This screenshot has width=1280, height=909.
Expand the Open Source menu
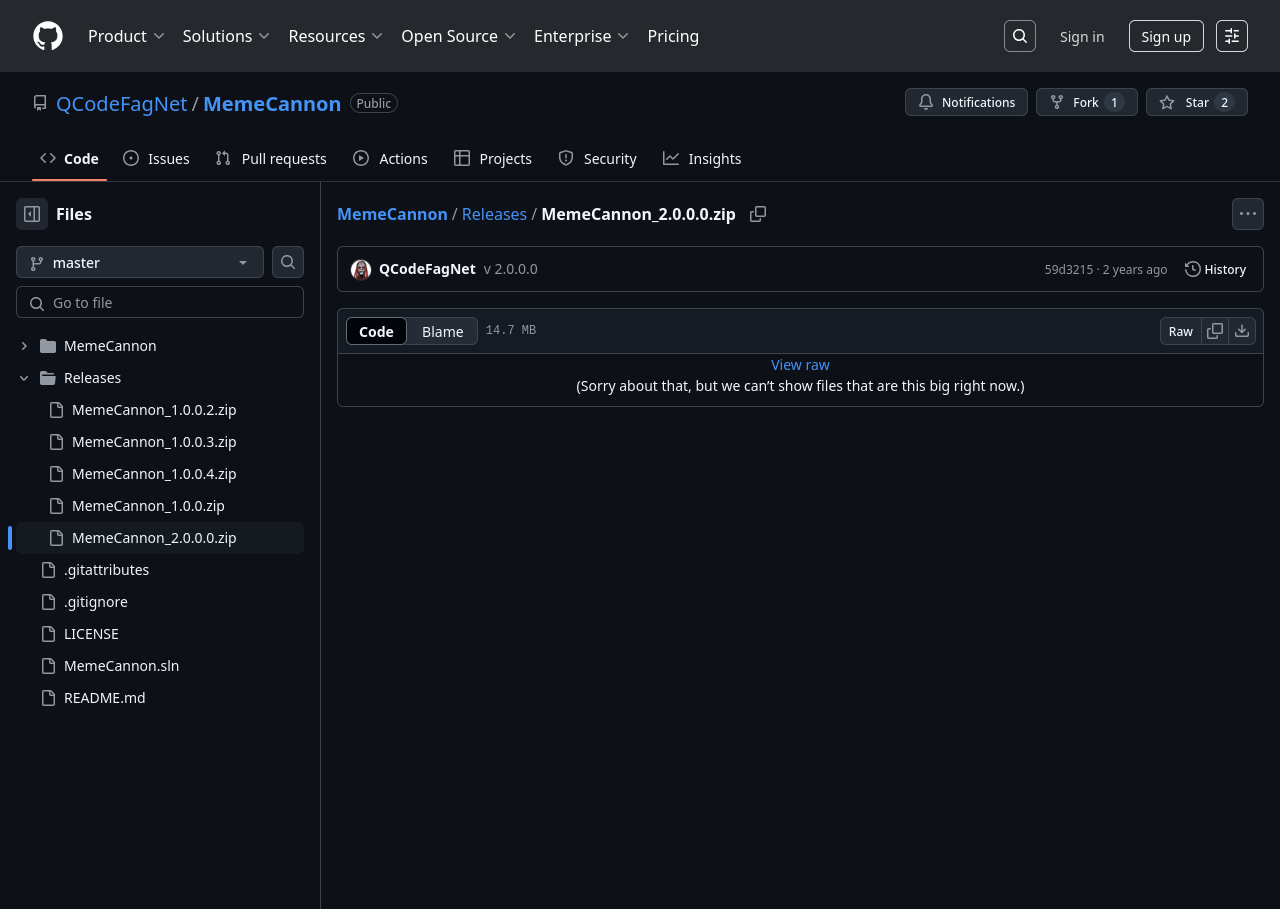pyautogui.click(x=459, y=36)
